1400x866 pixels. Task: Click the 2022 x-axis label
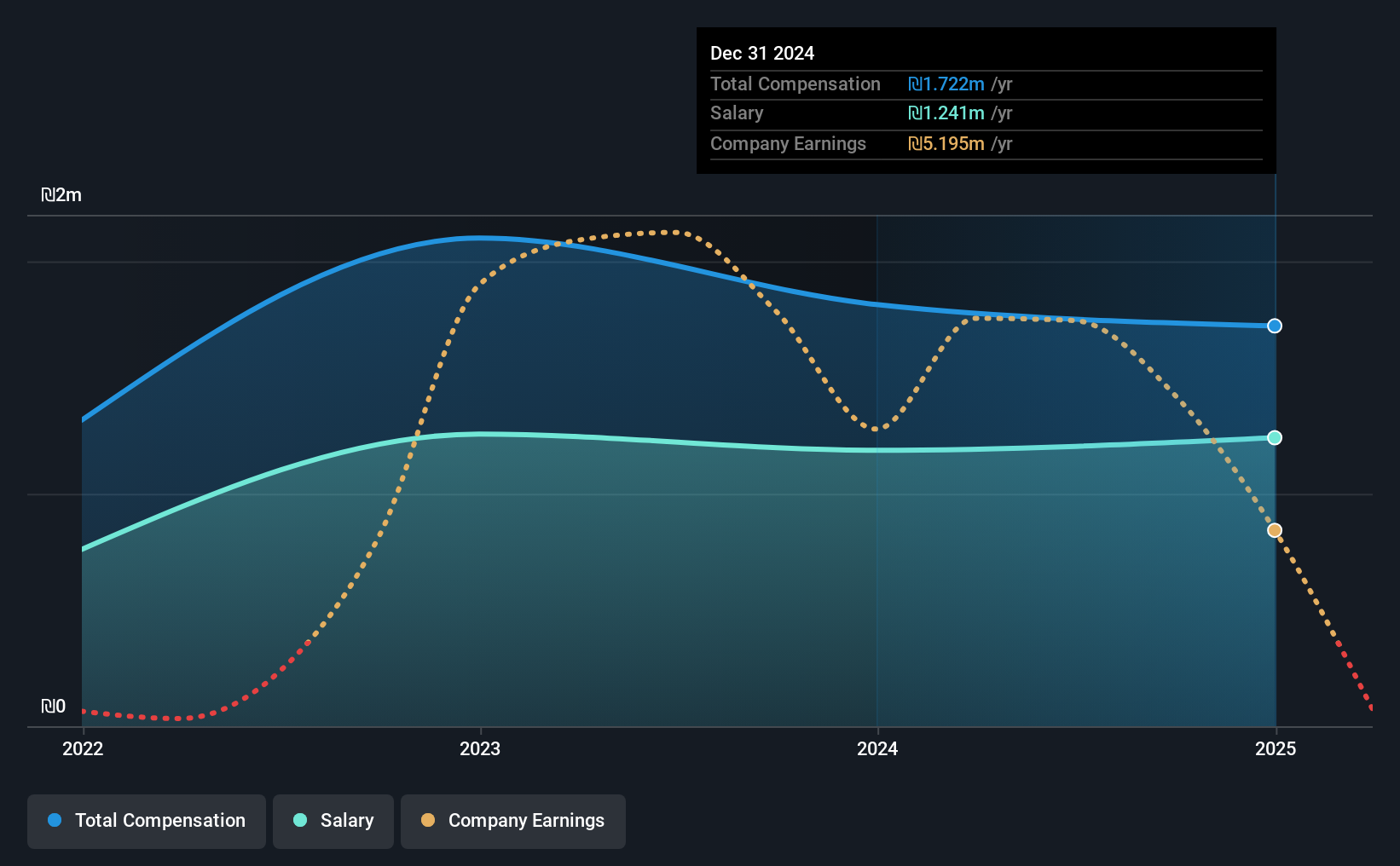click(83, 748)
